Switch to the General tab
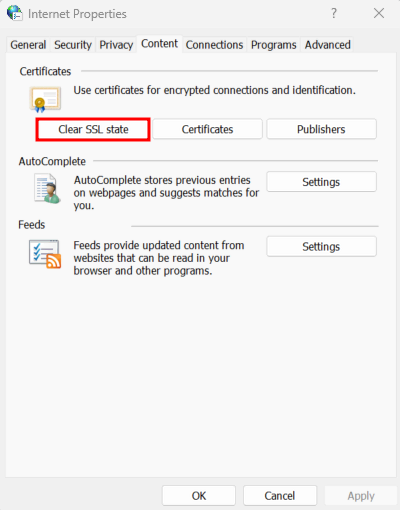Screen dimensions: 400x510 28,45
